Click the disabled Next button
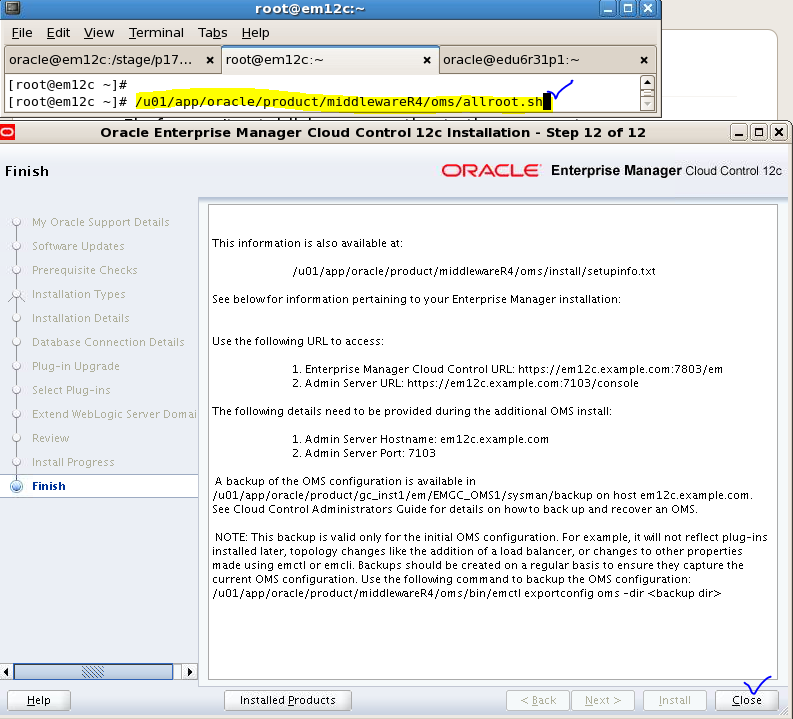Image resolution: width=793 pixels, height=719 pixels. point(603,700)
